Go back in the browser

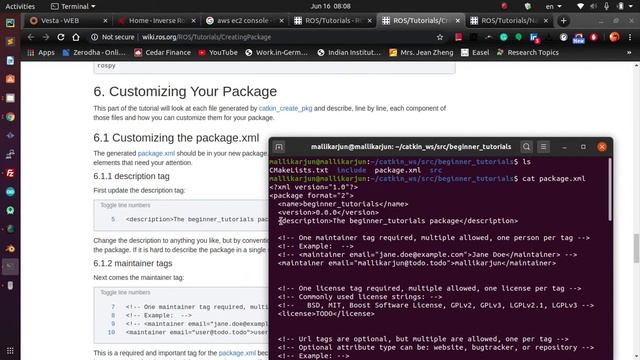tap(31, 37)
